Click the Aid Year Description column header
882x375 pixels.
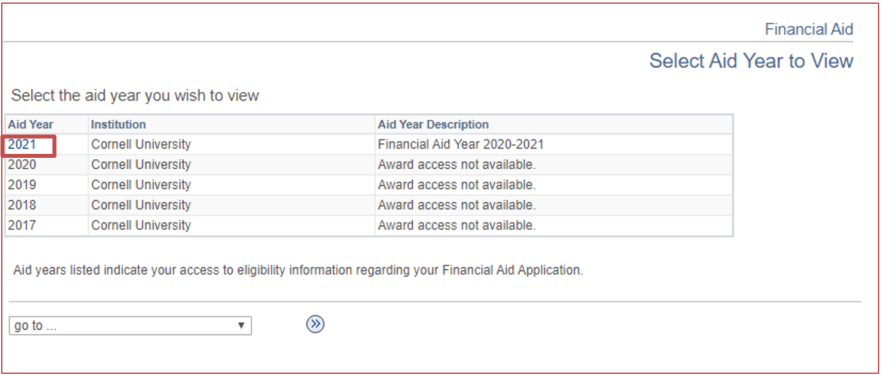[433, 124]
